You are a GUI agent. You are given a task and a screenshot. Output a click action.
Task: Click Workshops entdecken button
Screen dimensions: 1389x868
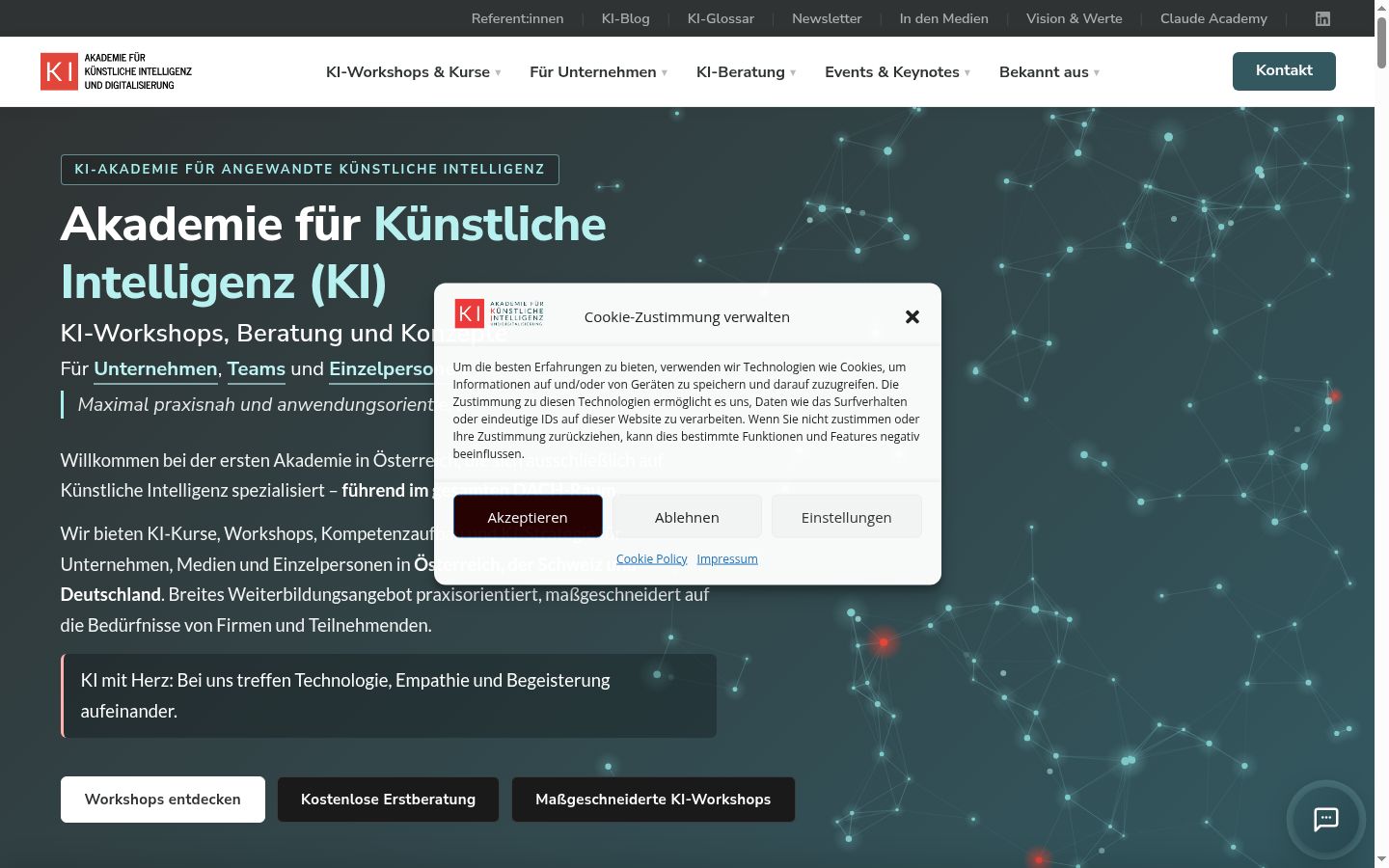tap(163, 800)
